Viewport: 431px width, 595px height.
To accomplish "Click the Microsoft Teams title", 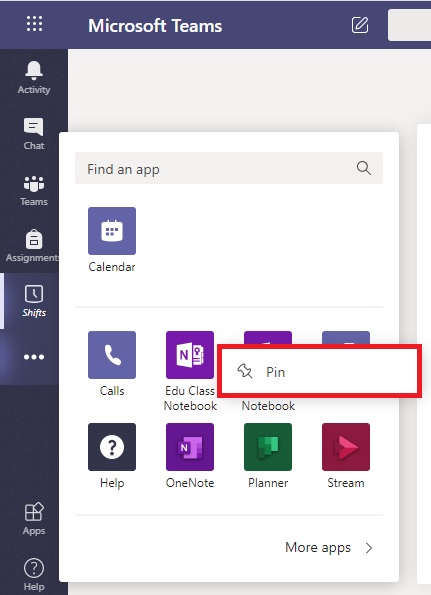I will tap(155, 26).
